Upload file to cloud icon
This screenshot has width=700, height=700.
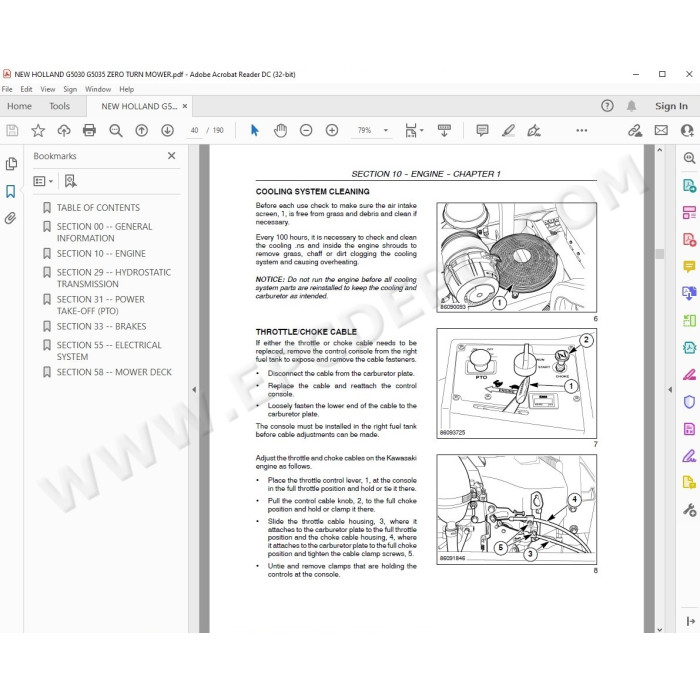pos(64,130)
